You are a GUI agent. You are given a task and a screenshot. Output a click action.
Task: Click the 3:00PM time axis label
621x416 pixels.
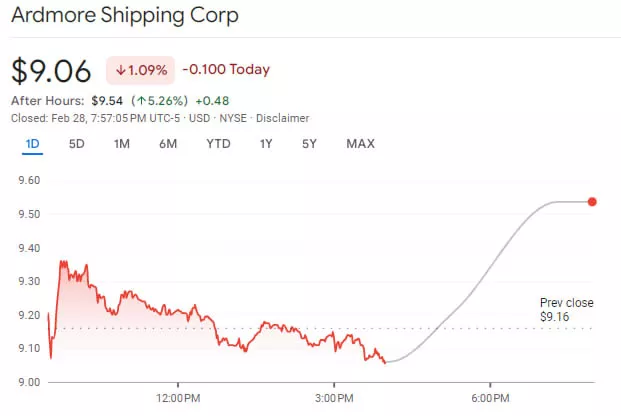(x=333, y=399)
